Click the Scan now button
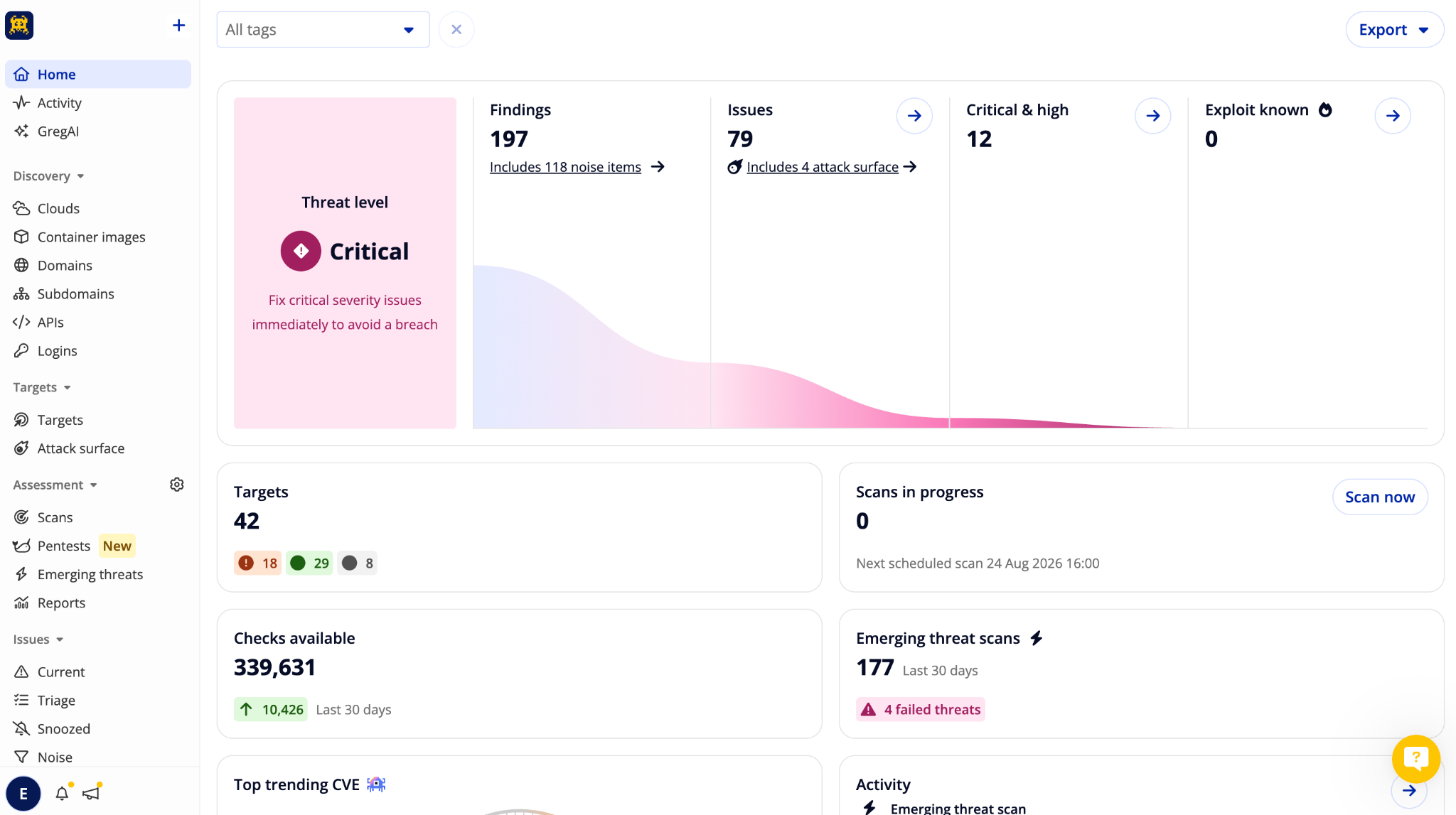The height and width of the screenshot is (815, 1456). pos(1380,497)
